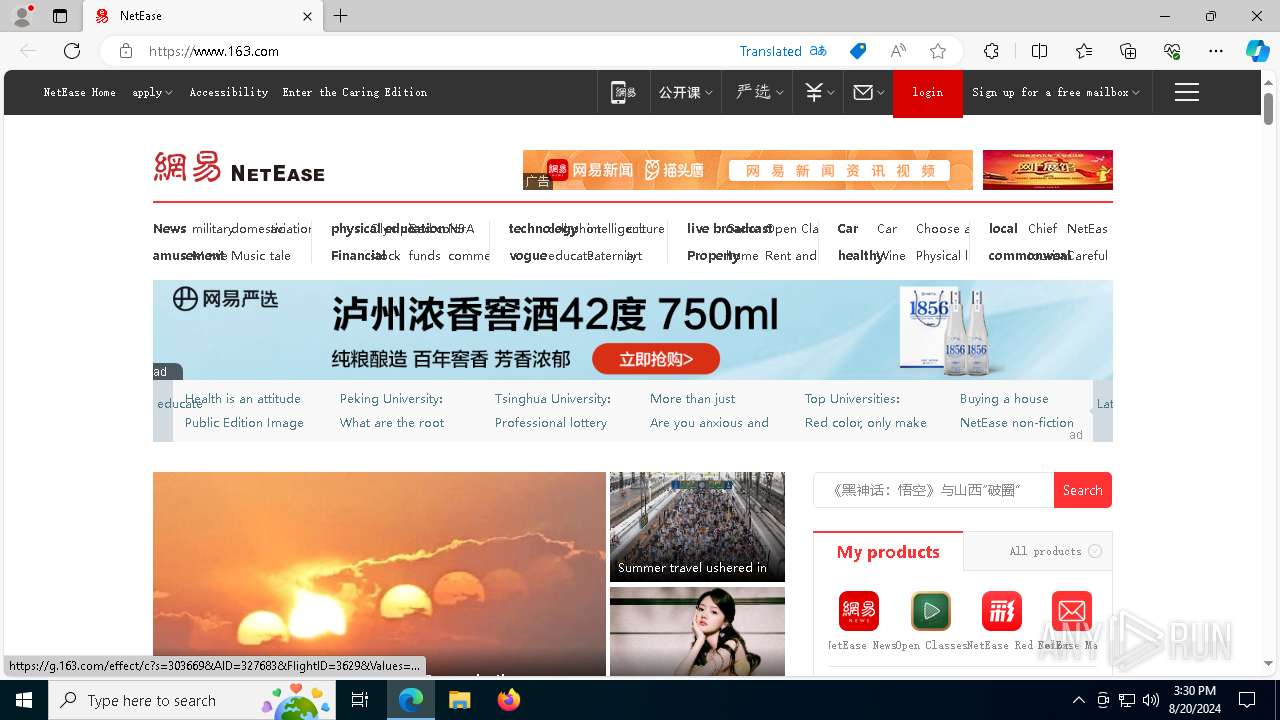The image size is (1280, 720).
Task: Refresh the page with reload icon
Action: coord(72,51)
